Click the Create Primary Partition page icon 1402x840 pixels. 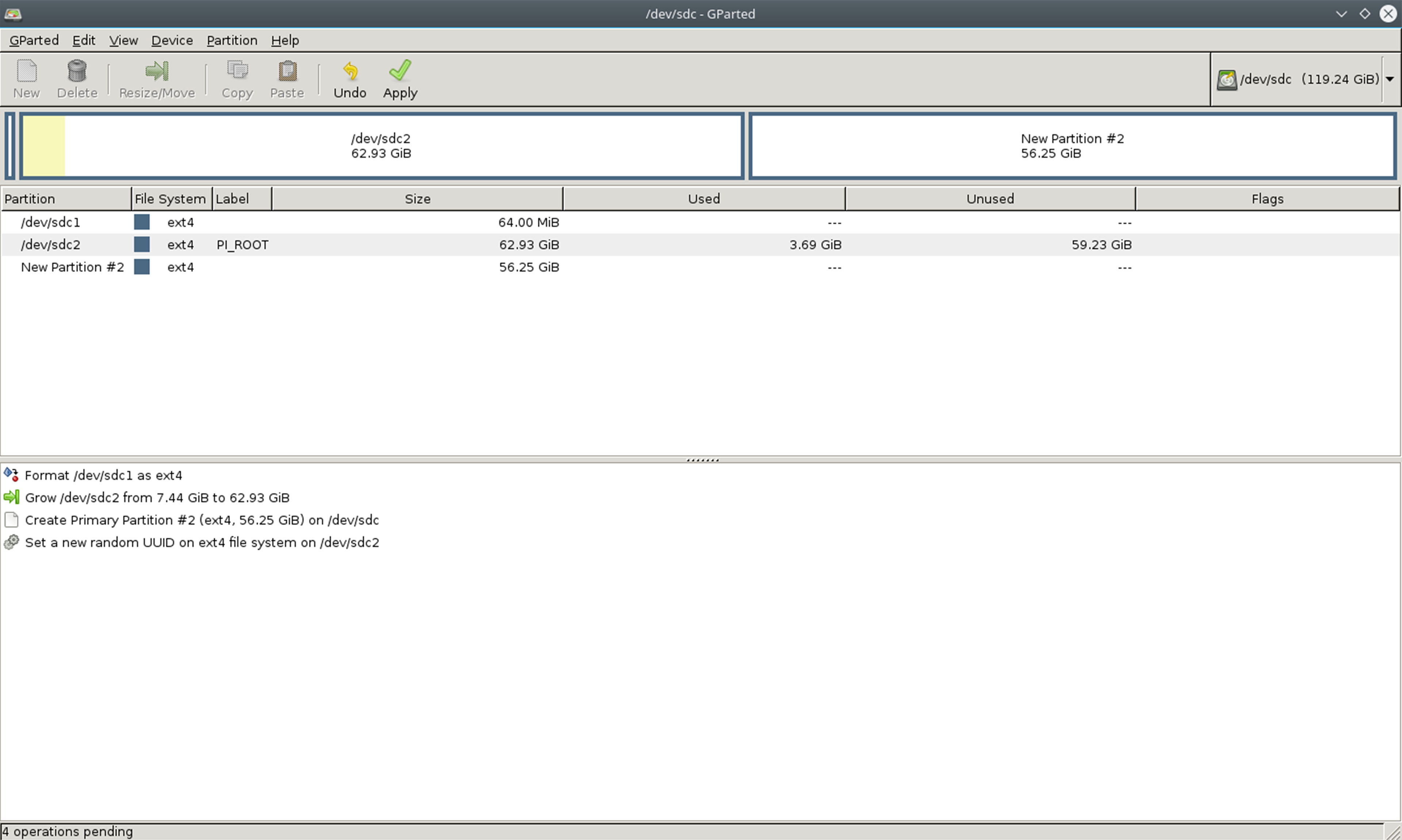coord(11,520)
